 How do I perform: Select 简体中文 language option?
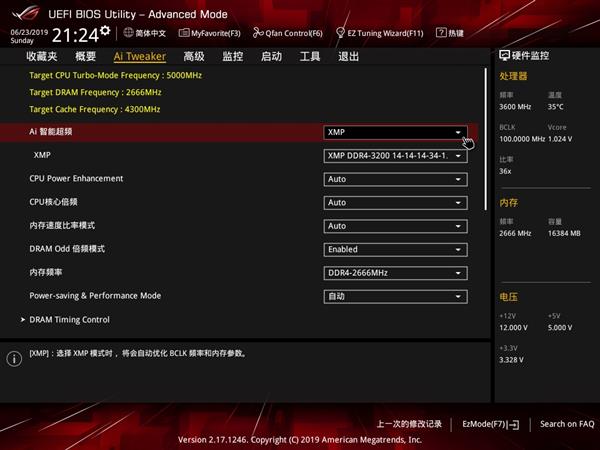tap(150, 33)
